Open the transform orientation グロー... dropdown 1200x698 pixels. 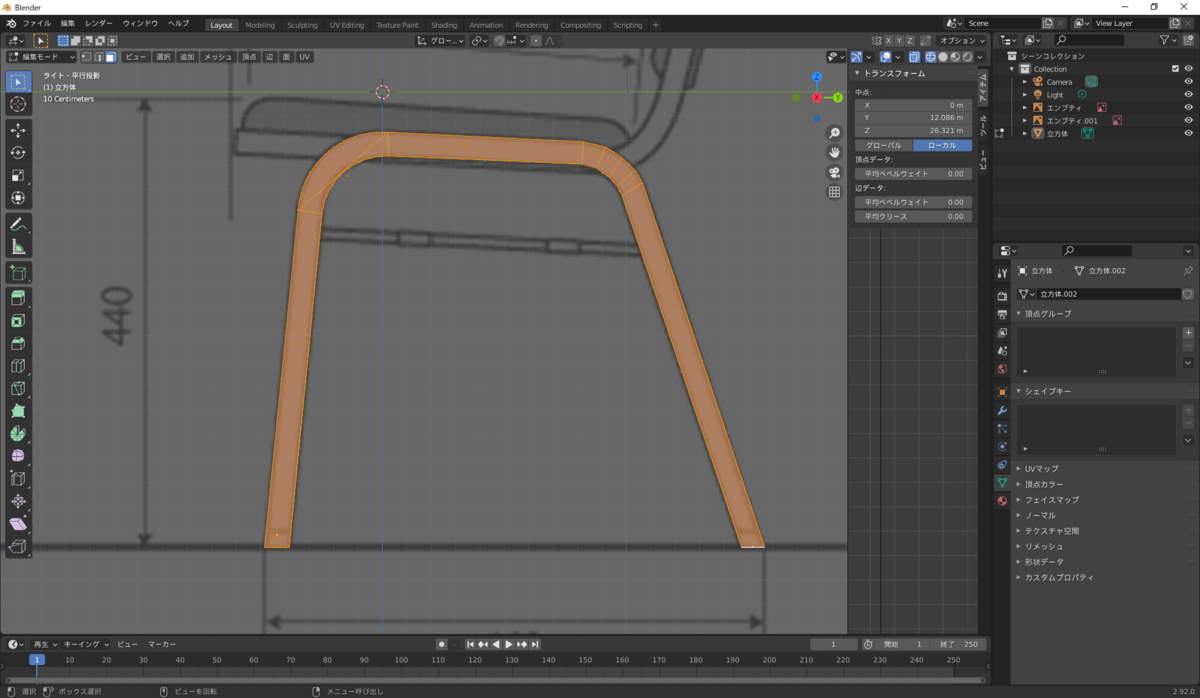[x=441, y=41]
